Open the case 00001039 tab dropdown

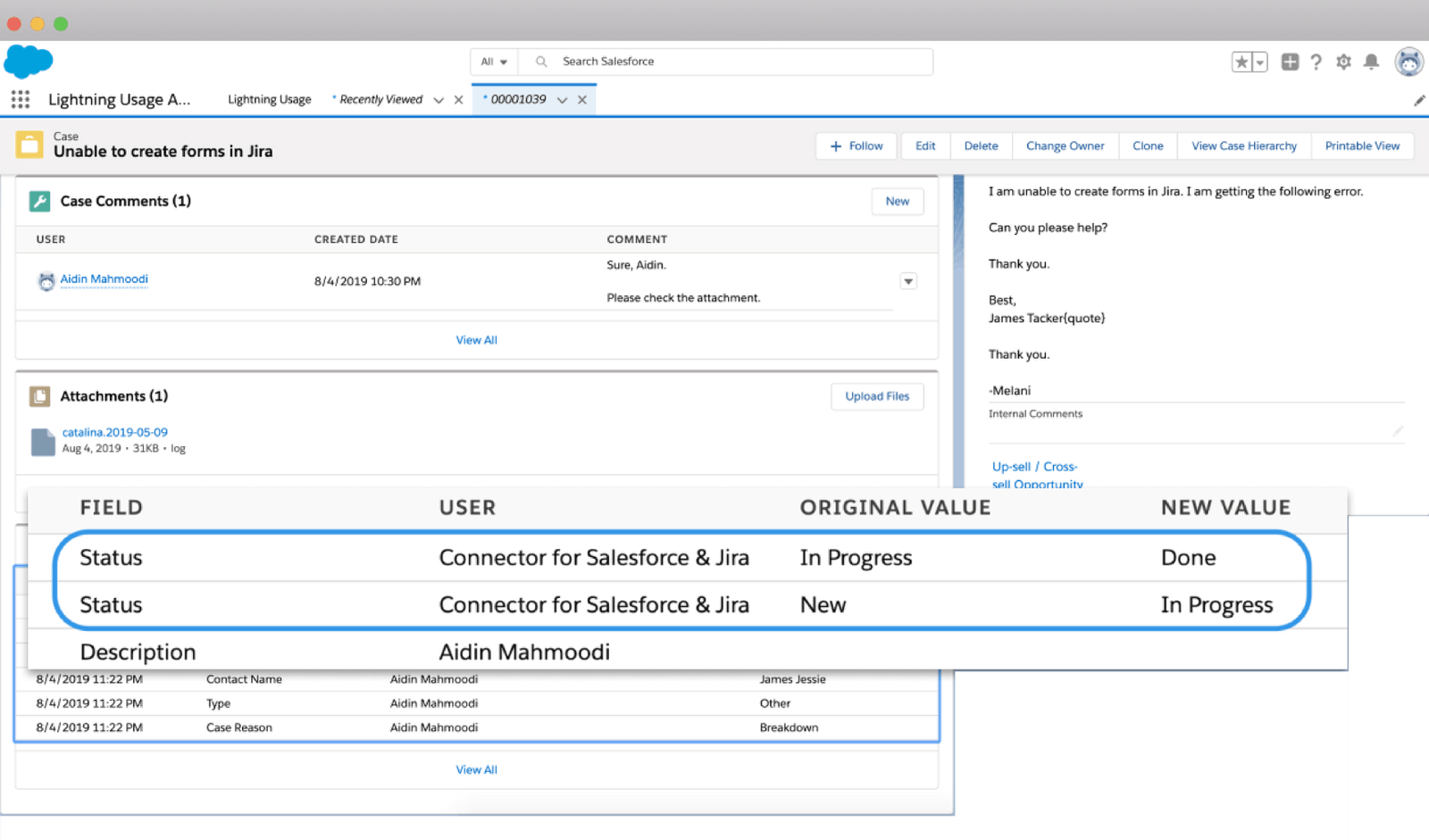pyautogui.click(x=562, y=99)
